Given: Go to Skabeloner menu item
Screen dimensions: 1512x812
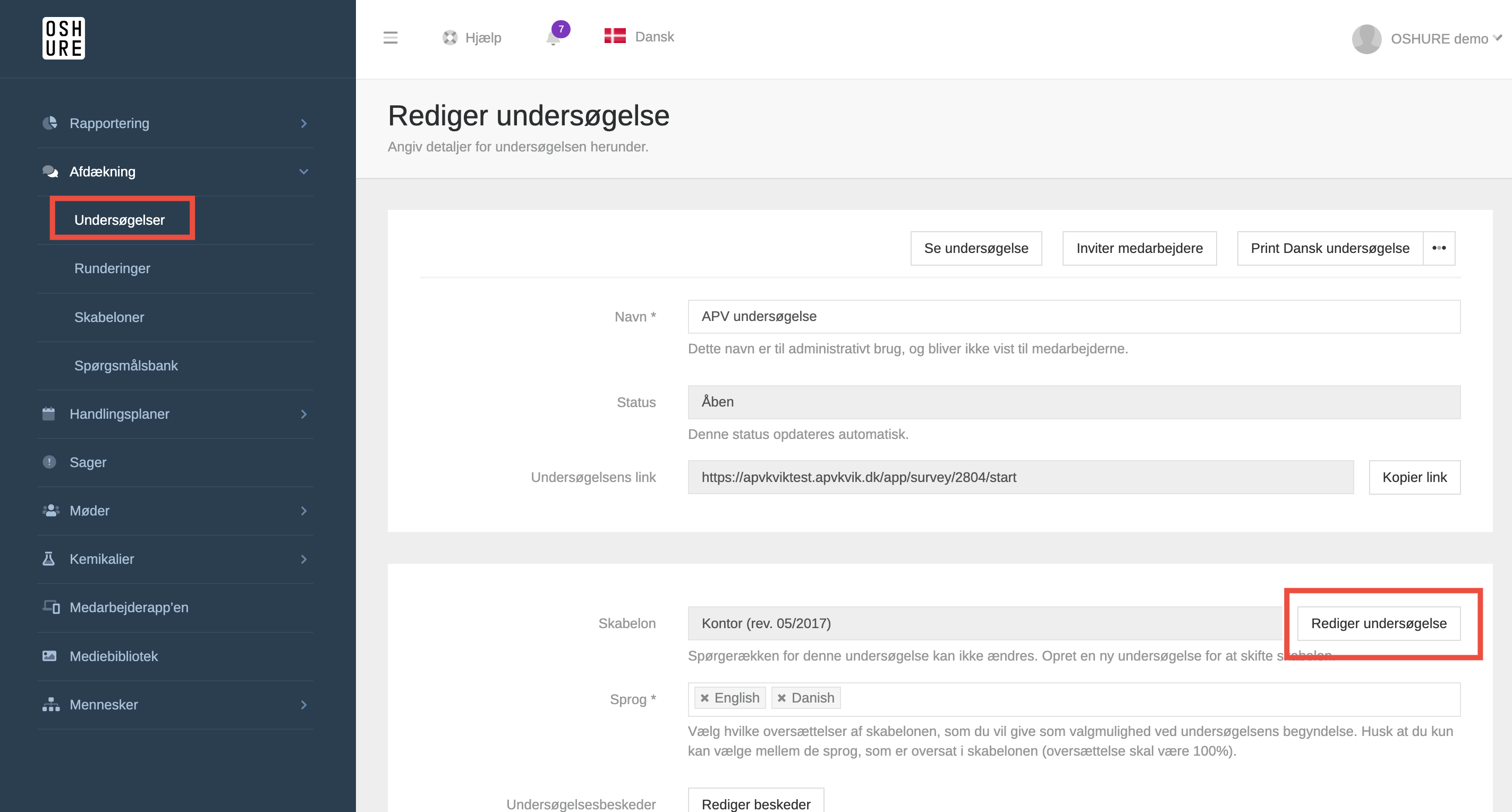Looking at the screenshot, I should click(x=109, y=317).
